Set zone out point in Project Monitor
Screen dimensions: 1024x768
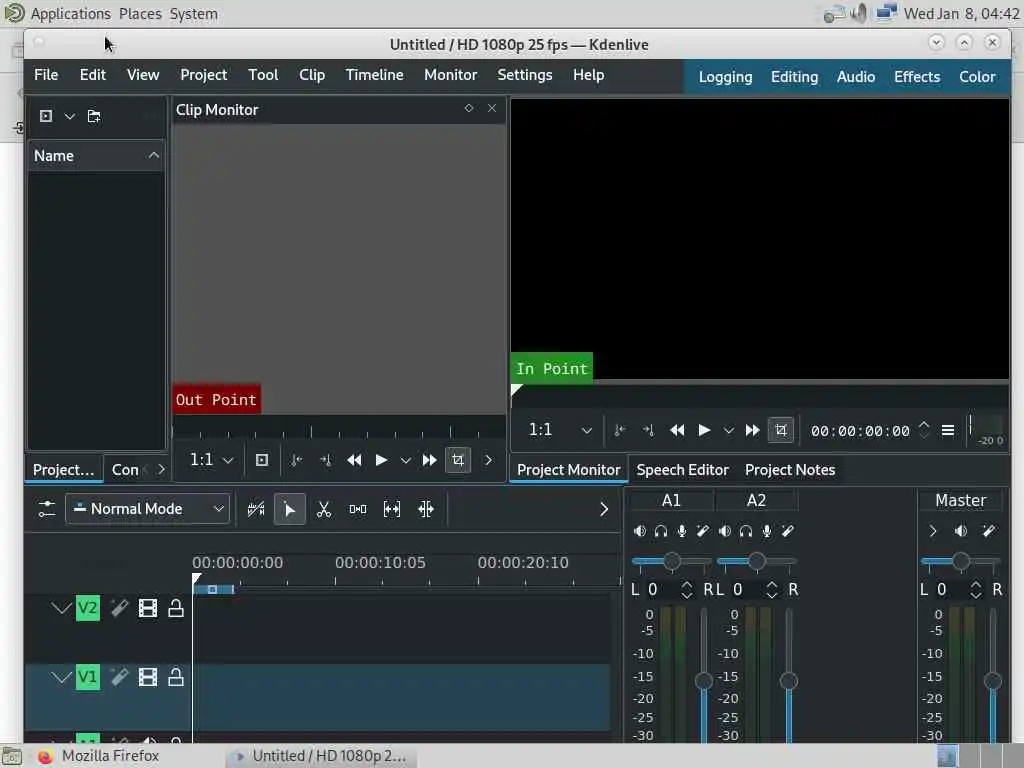point(648,430)
